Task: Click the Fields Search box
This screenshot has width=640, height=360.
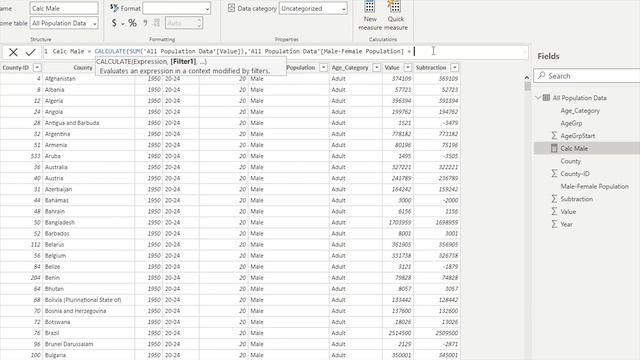Action: [x=587, y=76]
